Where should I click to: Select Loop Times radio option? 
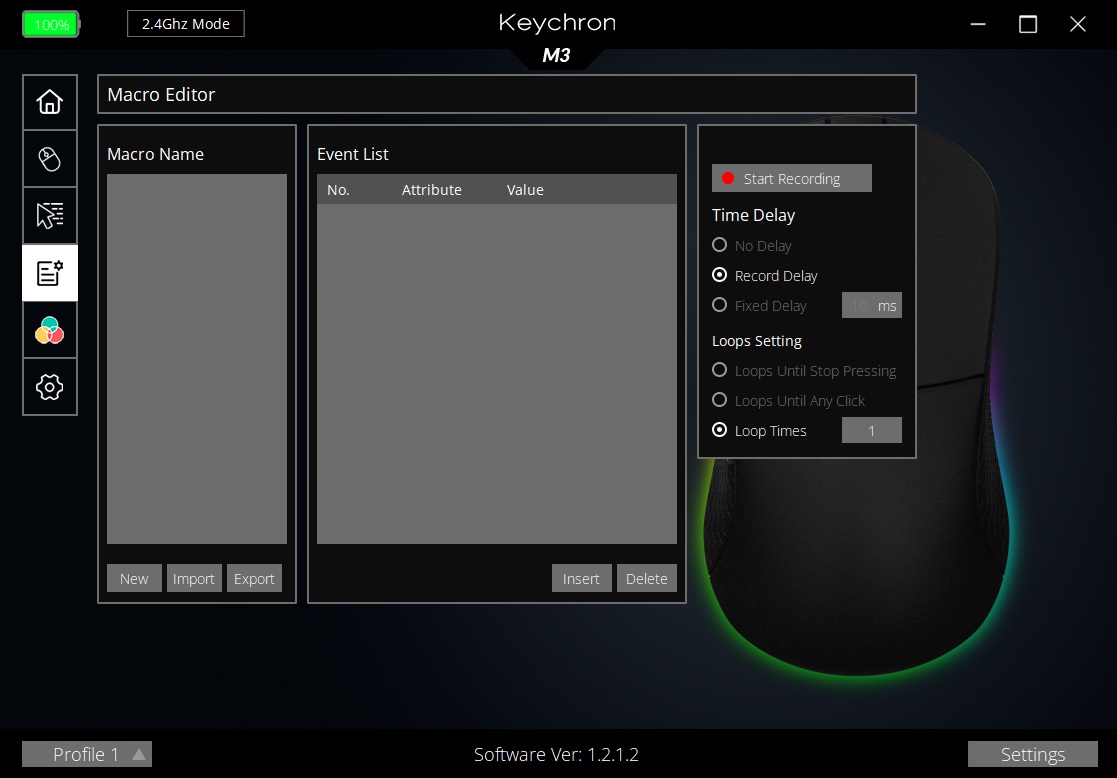click(x=719, y=430)
